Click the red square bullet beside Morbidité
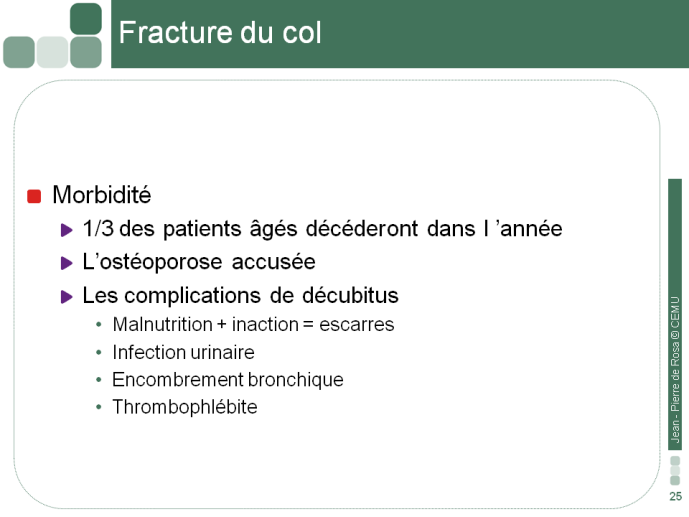Screen dimensions: 689x517 click(x=34, y=196)
